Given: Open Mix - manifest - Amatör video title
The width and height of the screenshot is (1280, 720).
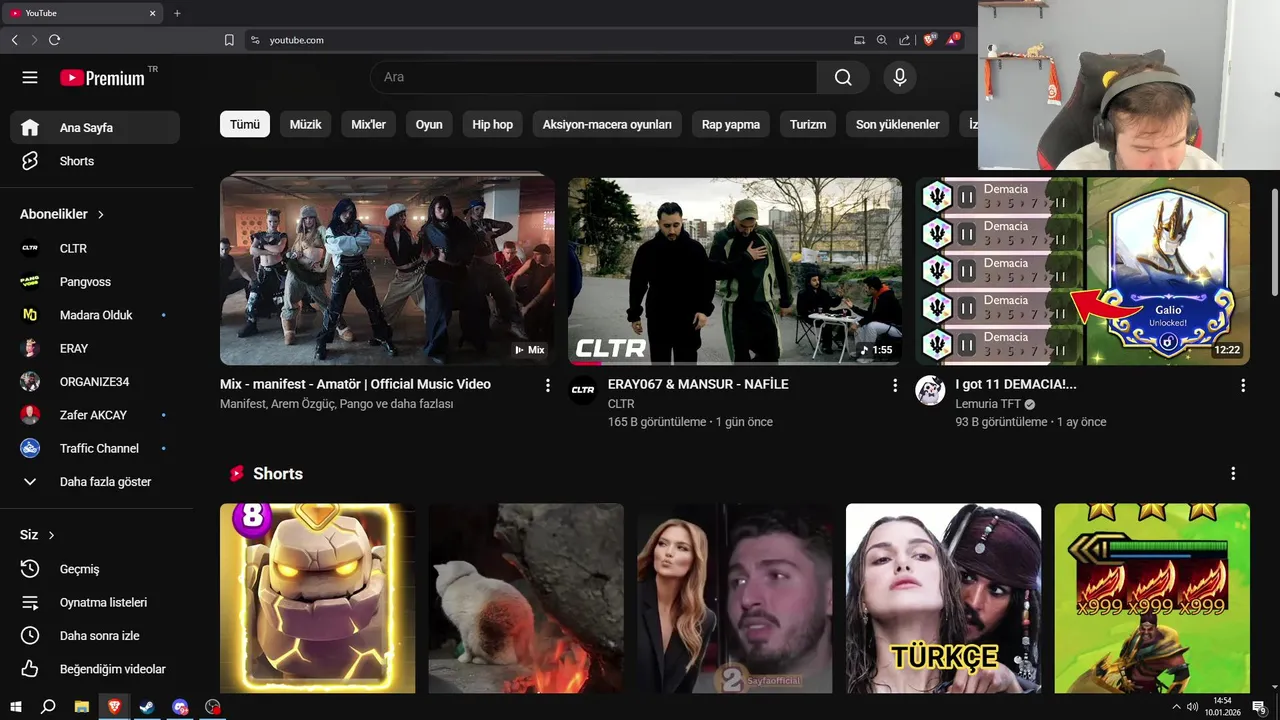Looking at the screenshot, I should [355, 384].
